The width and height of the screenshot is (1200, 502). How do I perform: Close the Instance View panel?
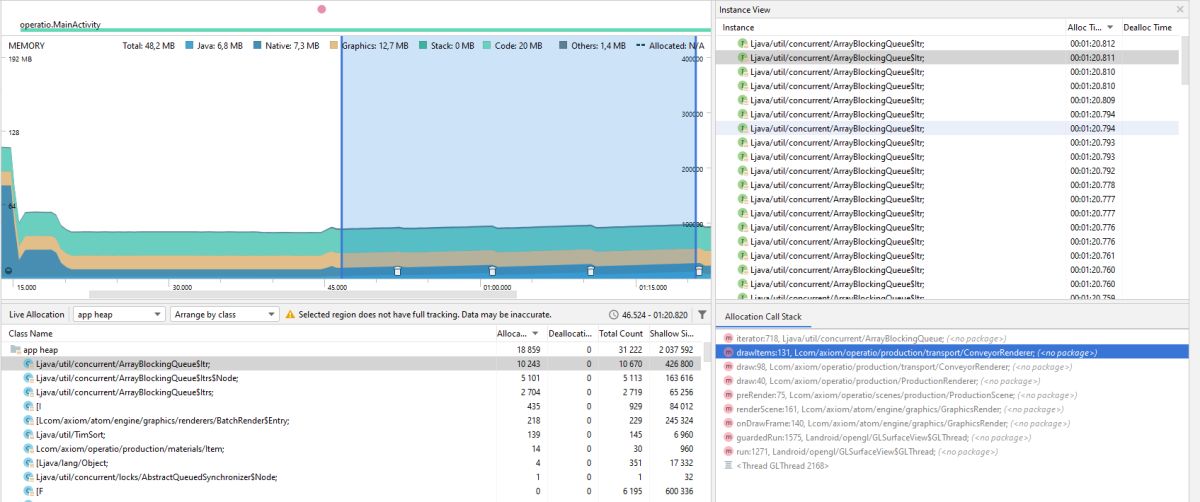[1180, 9]
